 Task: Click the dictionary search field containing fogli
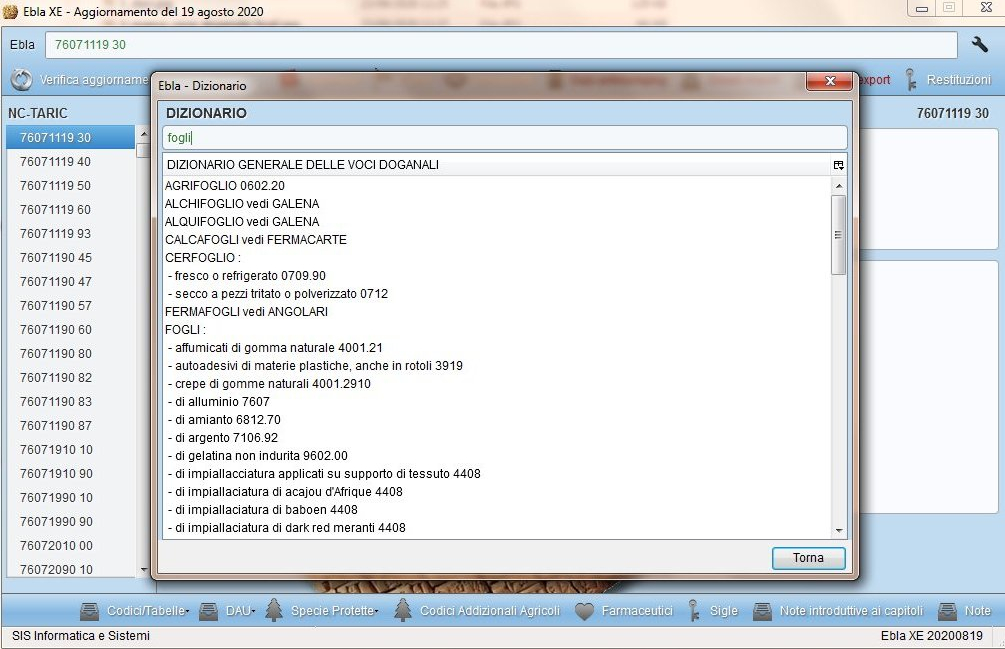coord(504,138)
